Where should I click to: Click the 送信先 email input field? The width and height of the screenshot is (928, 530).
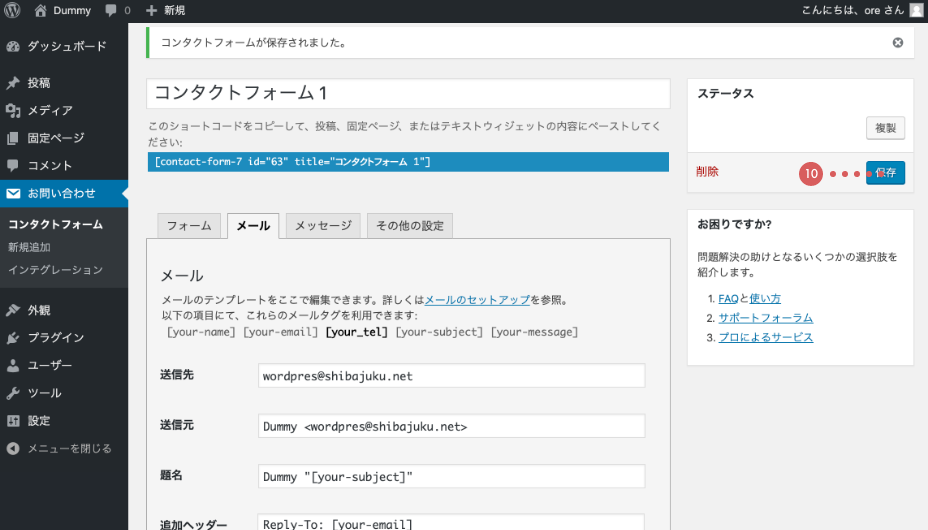pos(451,376)
